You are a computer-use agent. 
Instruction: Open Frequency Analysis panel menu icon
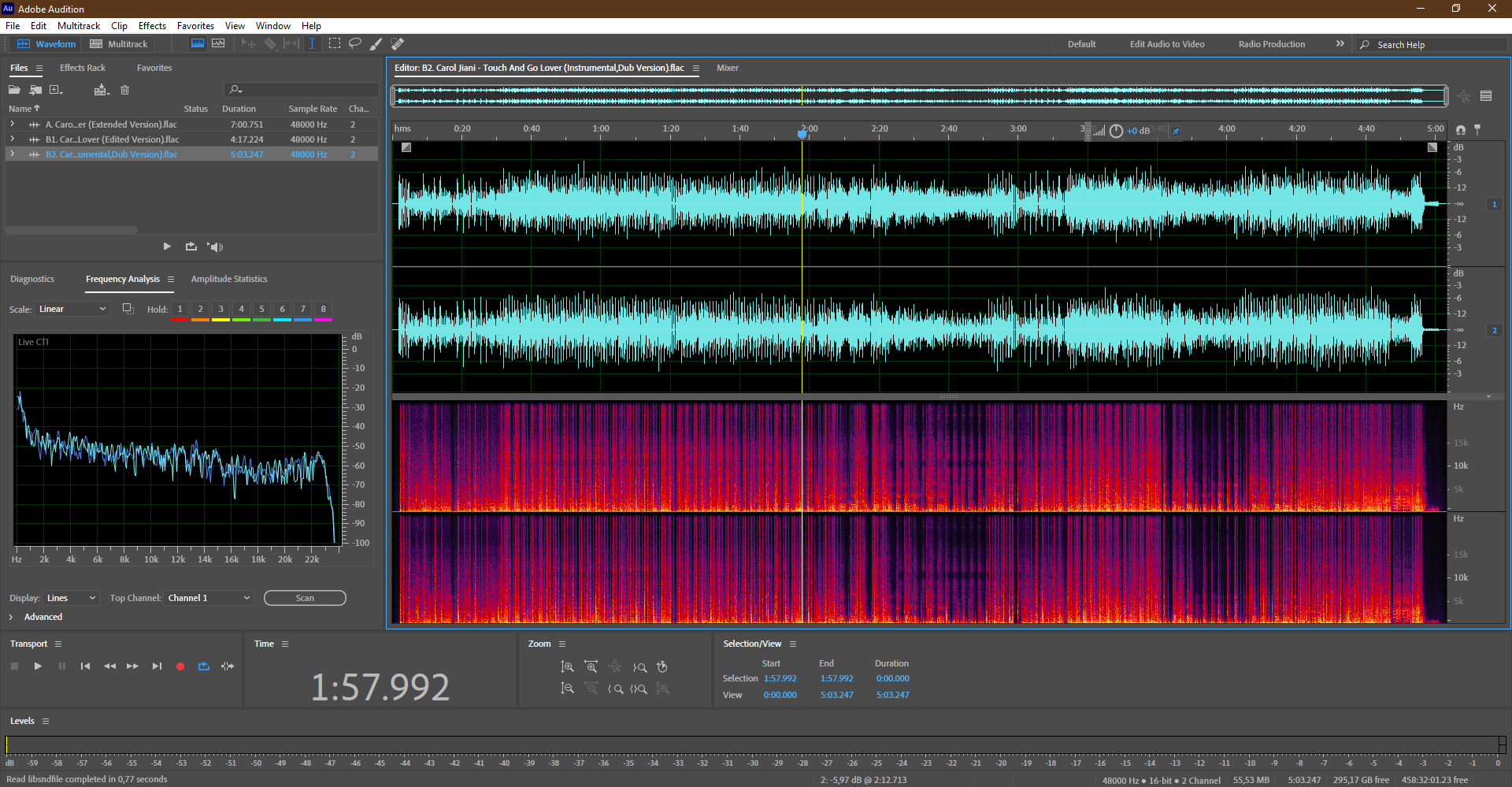[x=170, y=279]
